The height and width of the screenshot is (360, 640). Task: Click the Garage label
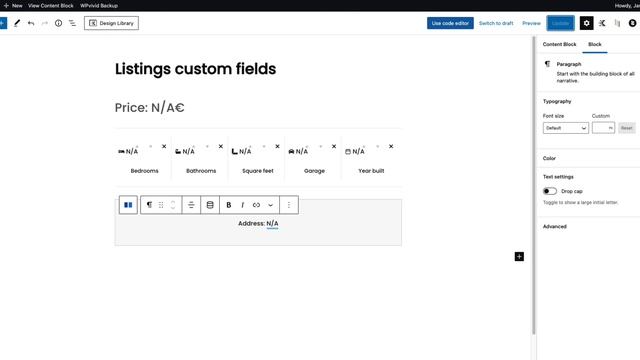[314, 171]
